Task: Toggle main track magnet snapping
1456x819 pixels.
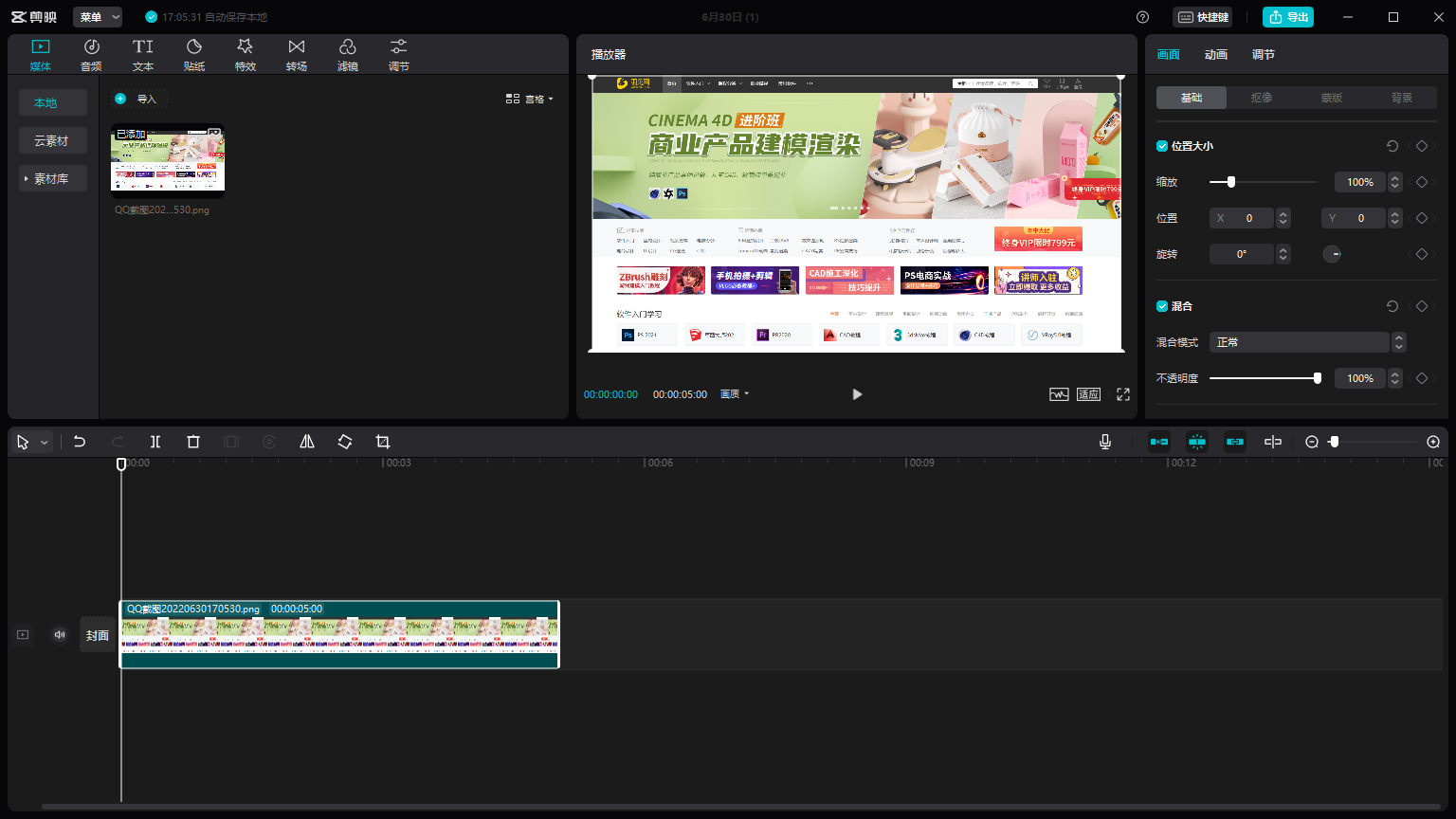Action: point(1159,442)
